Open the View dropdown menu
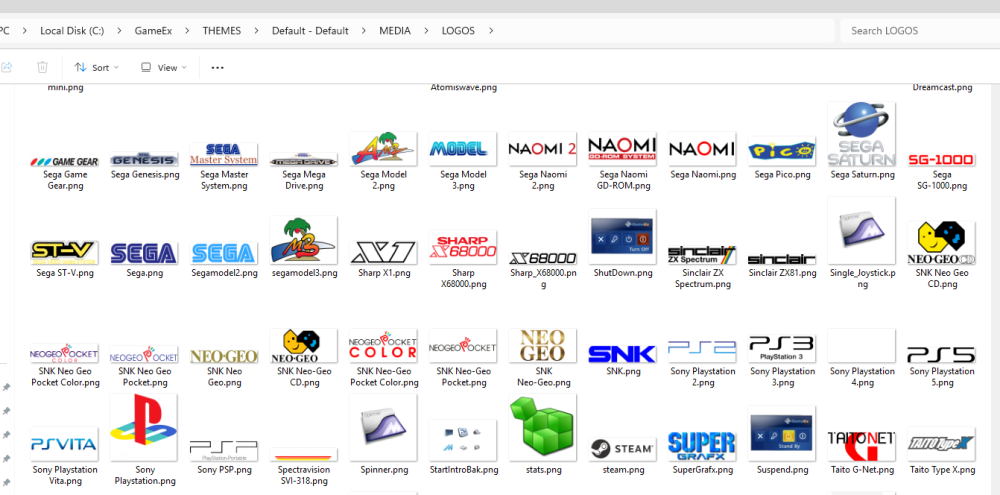 coord(164,67)
